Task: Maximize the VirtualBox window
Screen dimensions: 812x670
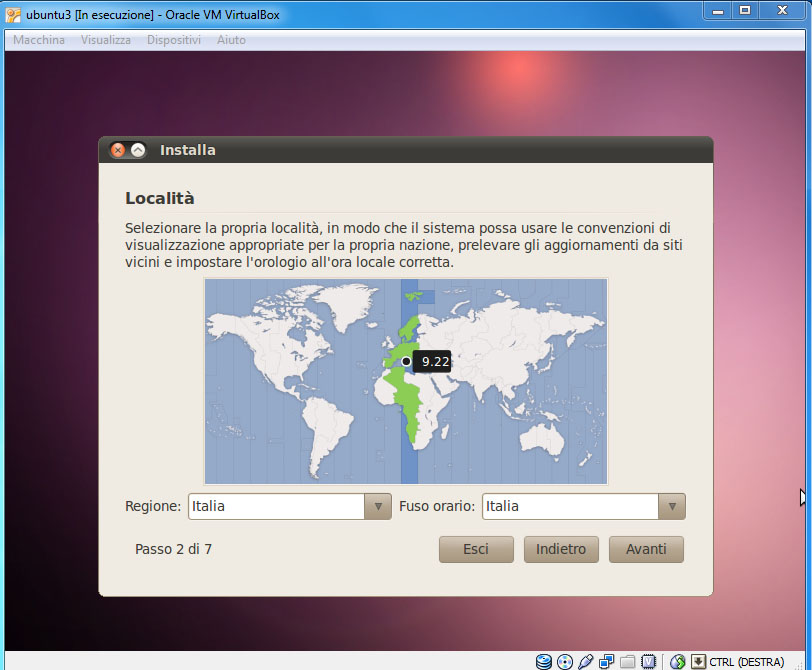Action: coord(745,11)
